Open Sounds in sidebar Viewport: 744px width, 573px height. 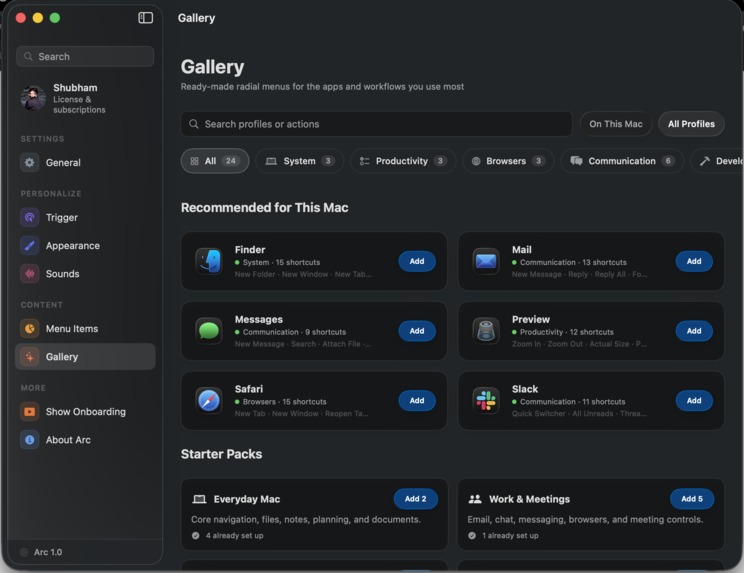85,274
